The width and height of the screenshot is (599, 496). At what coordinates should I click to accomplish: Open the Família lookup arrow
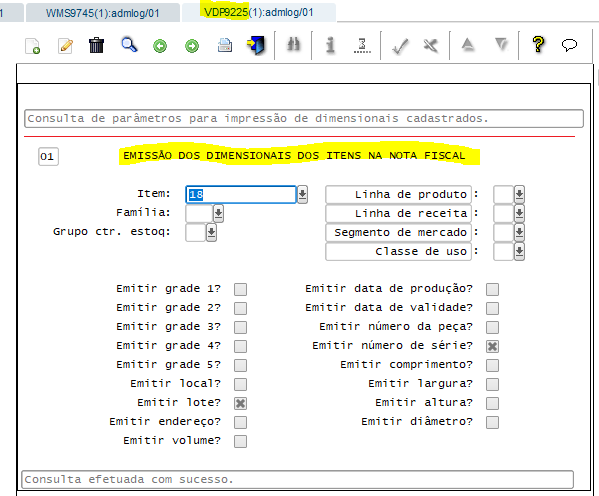(218, 214)
